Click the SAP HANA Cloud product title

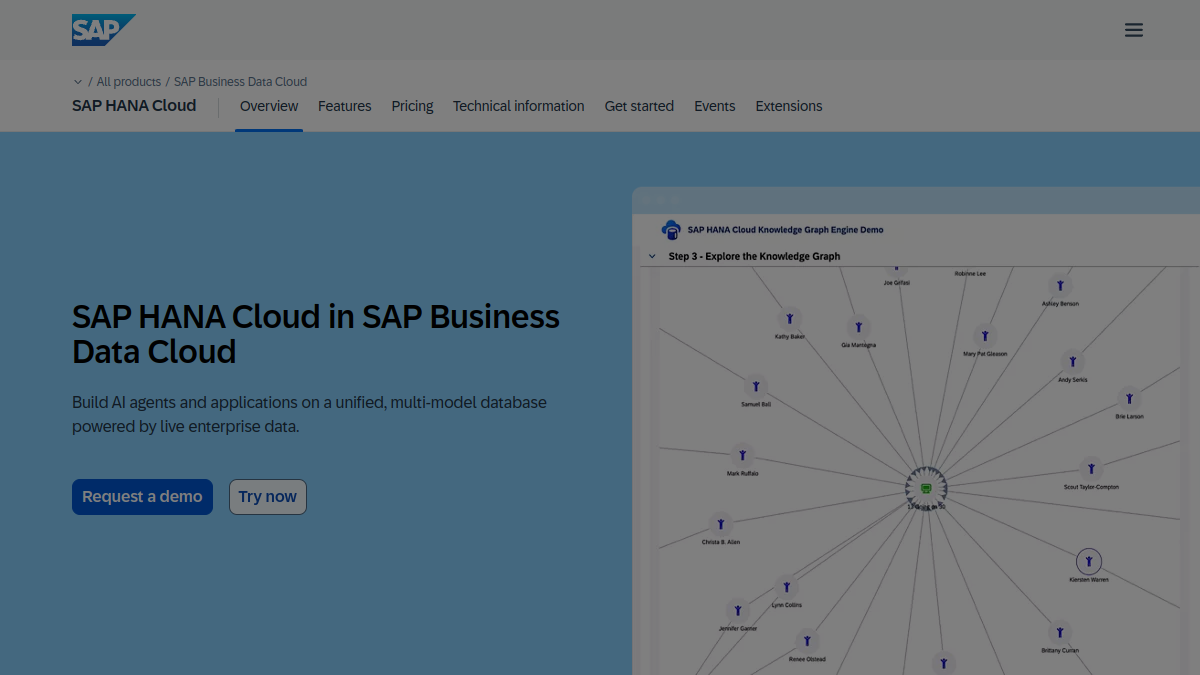coord(134,106)
